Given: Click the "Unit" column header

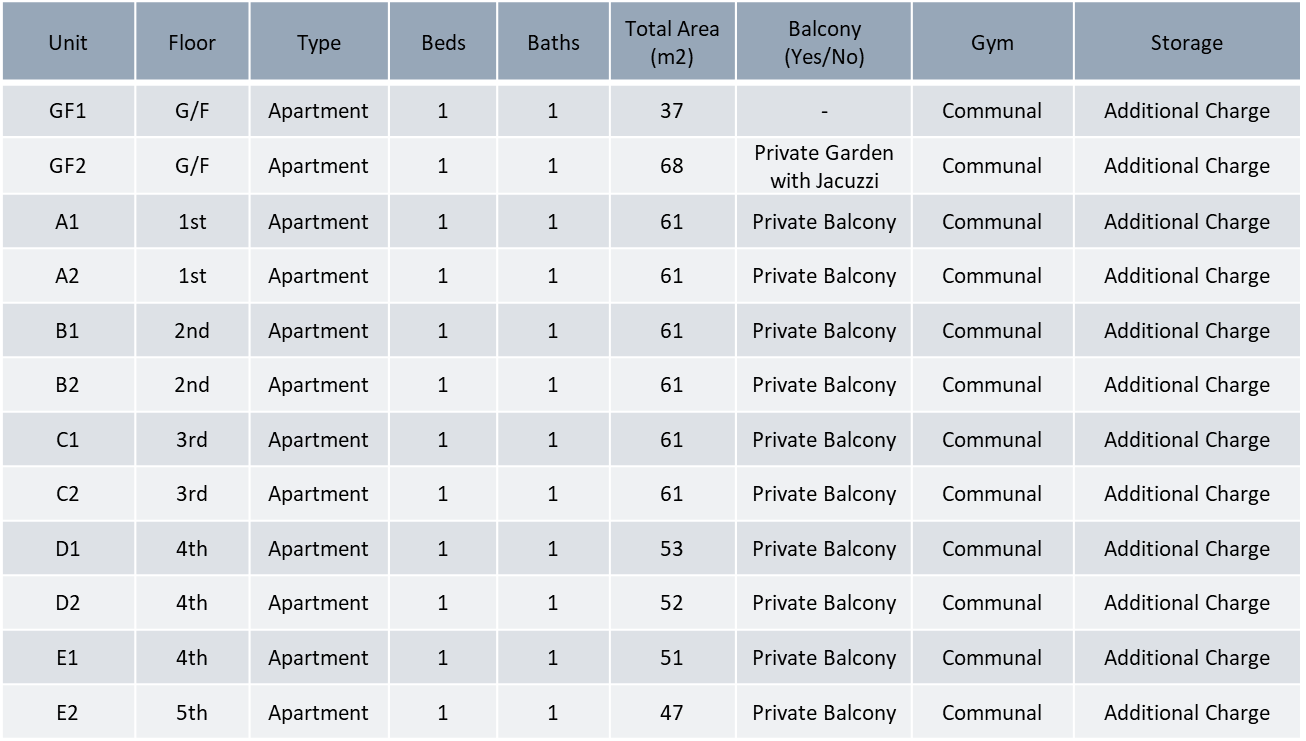Looking at the screenshot, I should coord(68,43).
